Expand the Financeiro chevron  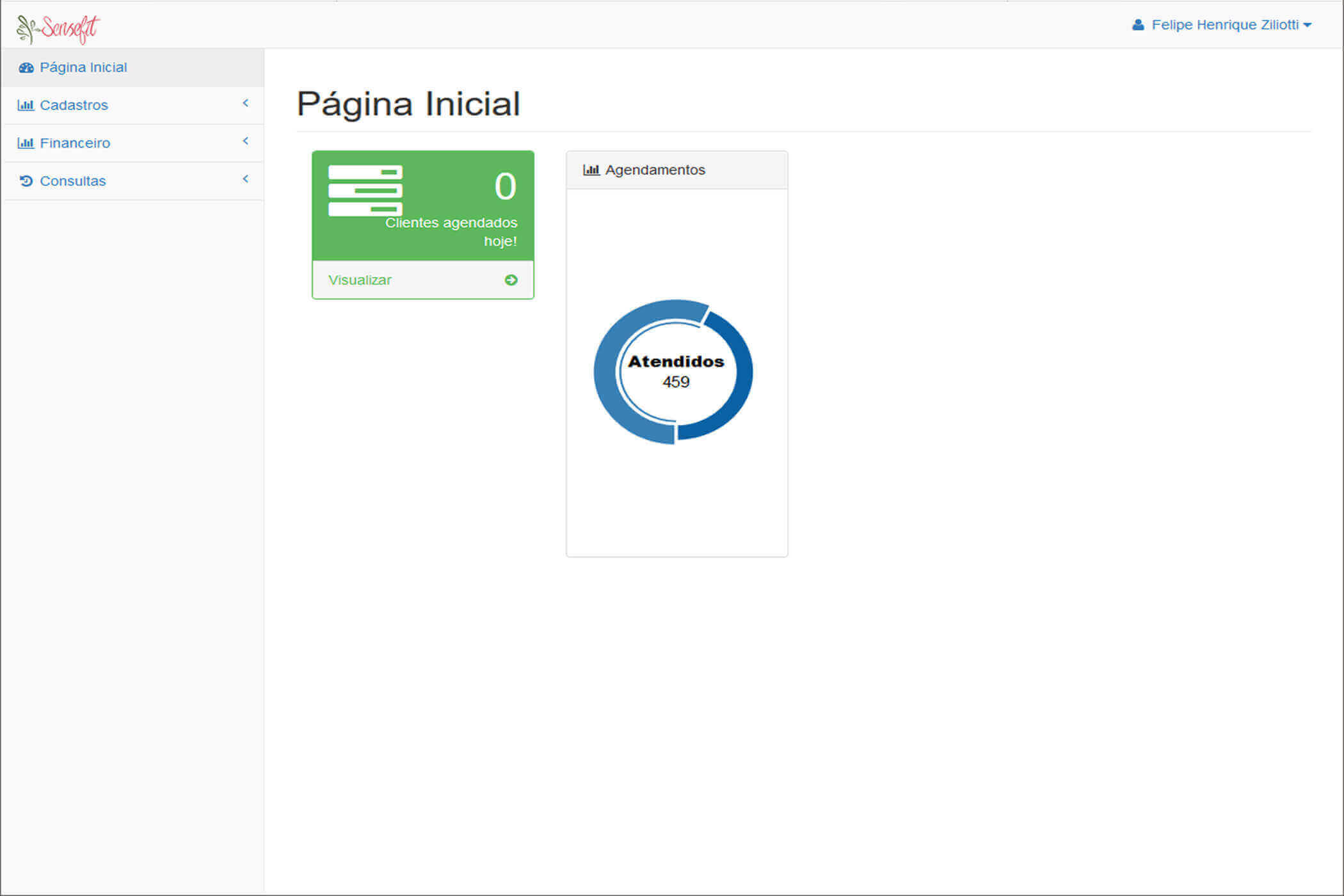click(x=245, y=141)
